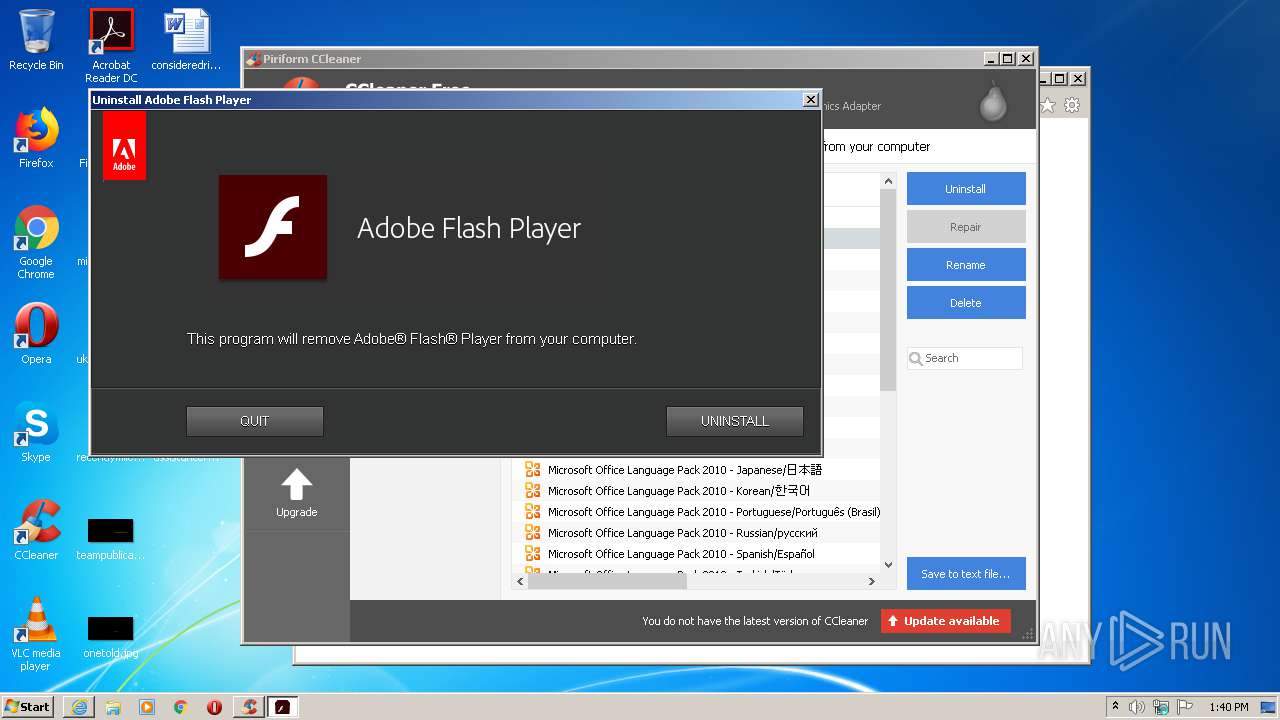This screenshot has width=1280, height=720.
Task: Click the gear settings icon in background window
Action: pos(1072,105)
